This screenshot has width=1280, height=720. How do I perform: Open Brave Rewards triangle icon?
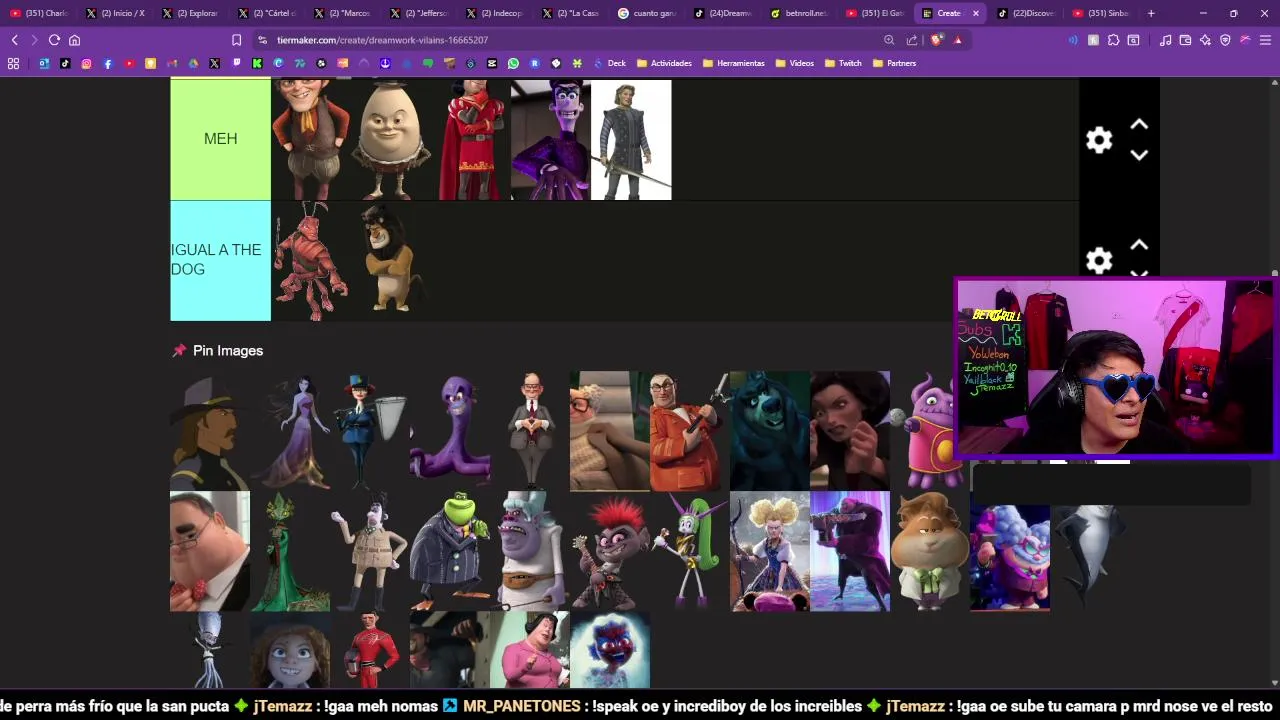[957, 40]
